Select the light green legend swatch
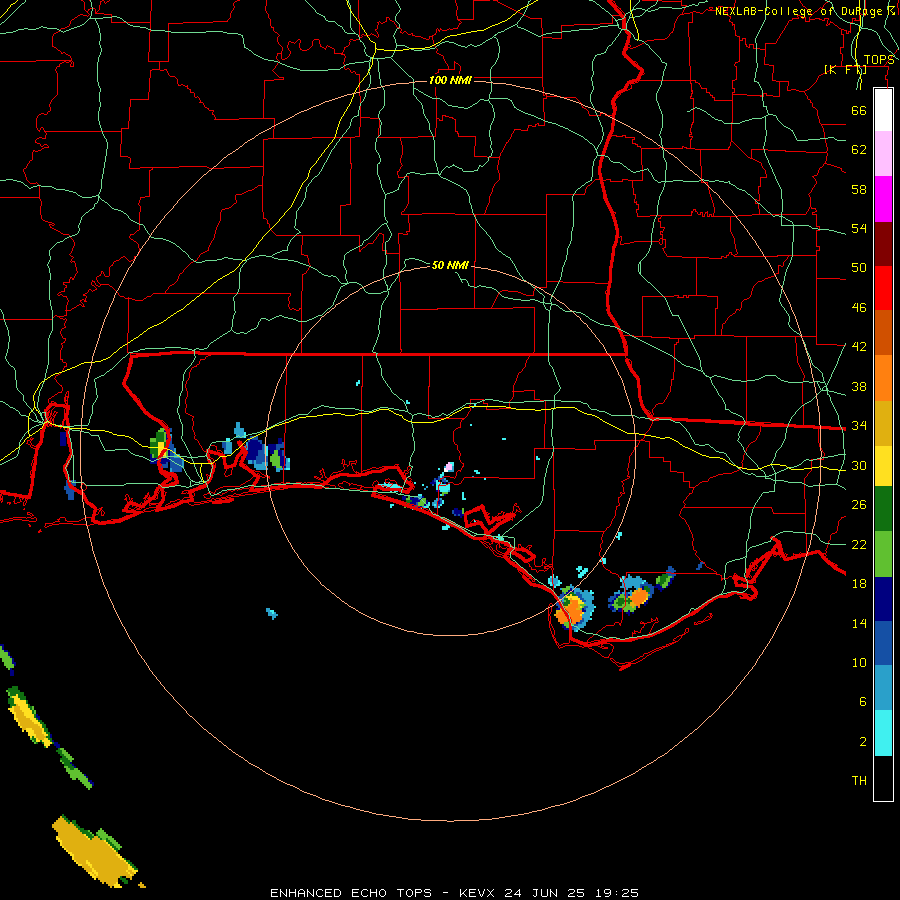Viewport: 900px width, 900px height. (x=883, y=554)
